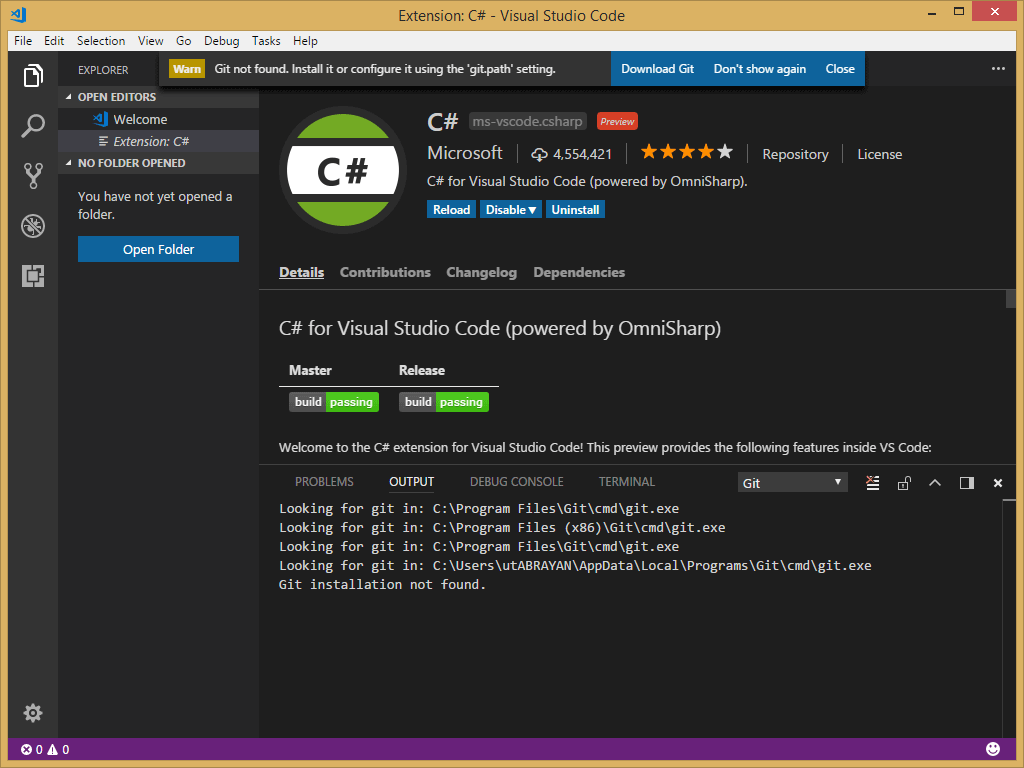This screenshot has height=768, width=1024.
Task: Click Don't show again on the notification
Action: click(x=760, y=69)
